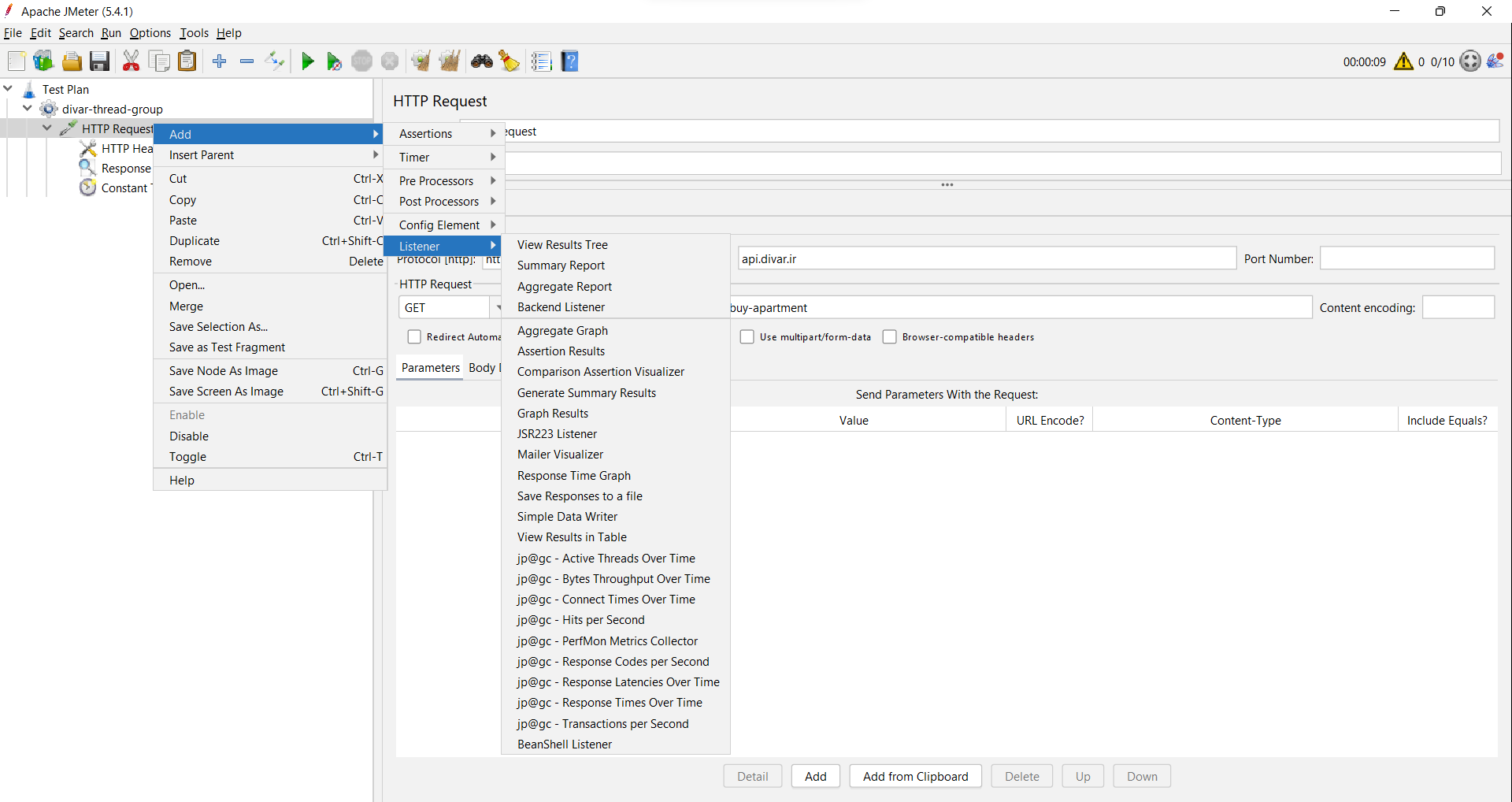Expand the Config Element submenu
Image resolution: width=1512 pixels, height=802 pixels.
click(443, 225)
